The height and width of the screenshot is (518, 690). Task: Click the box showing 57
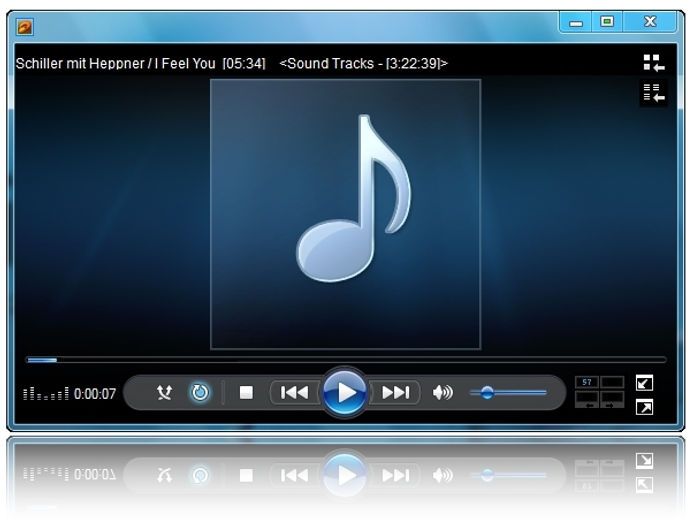click(x=587, y=382)
